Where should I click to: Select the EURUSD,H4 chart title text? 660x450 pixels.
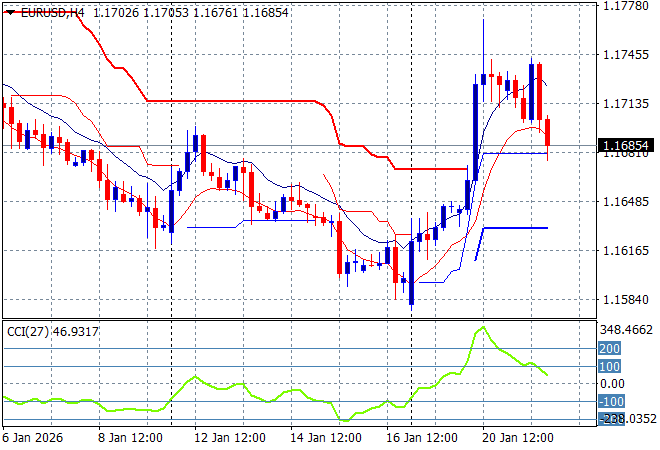pos(53,13)
